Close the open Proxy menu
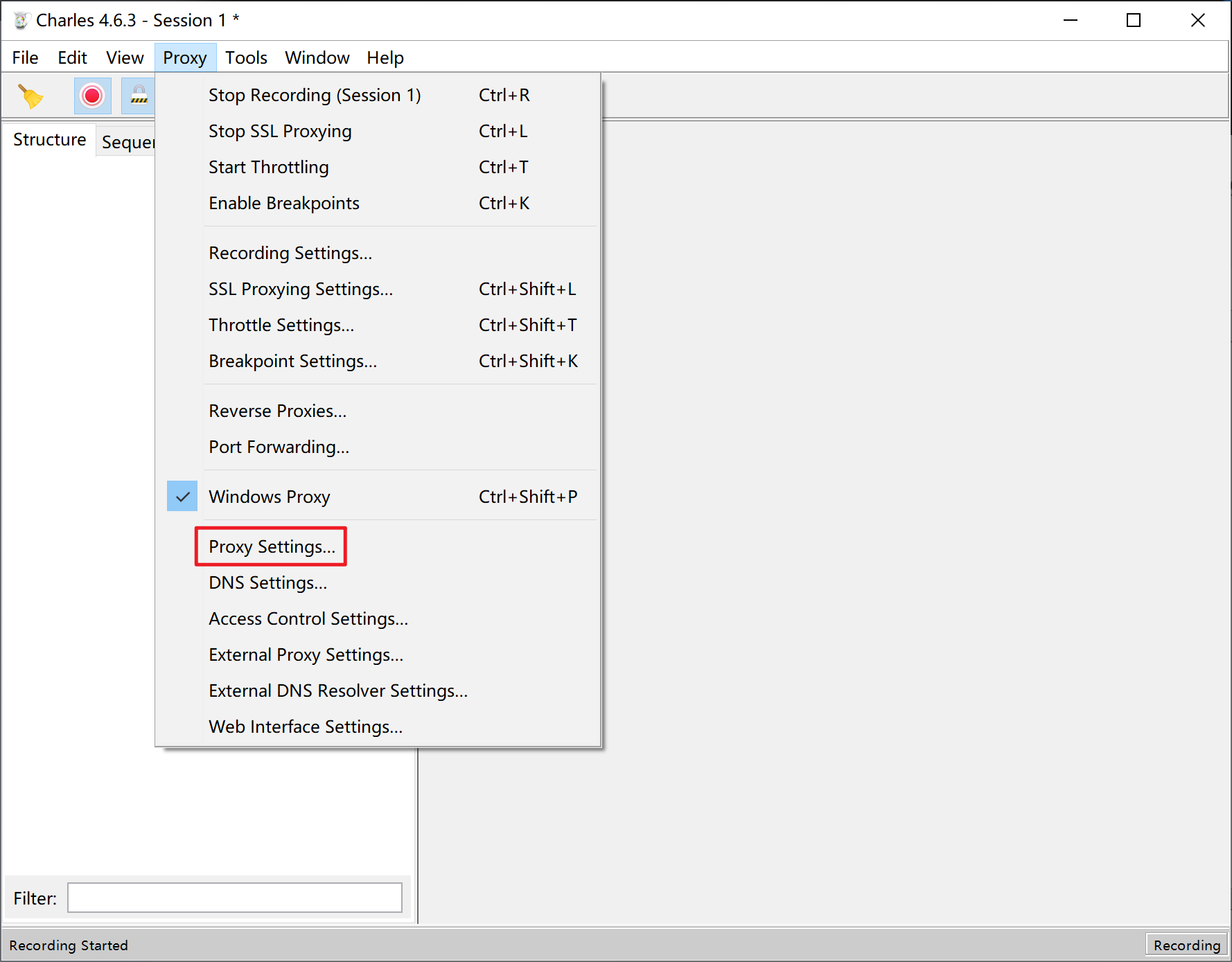Screen dimensions: 1232x962 (x=185, y=57)
